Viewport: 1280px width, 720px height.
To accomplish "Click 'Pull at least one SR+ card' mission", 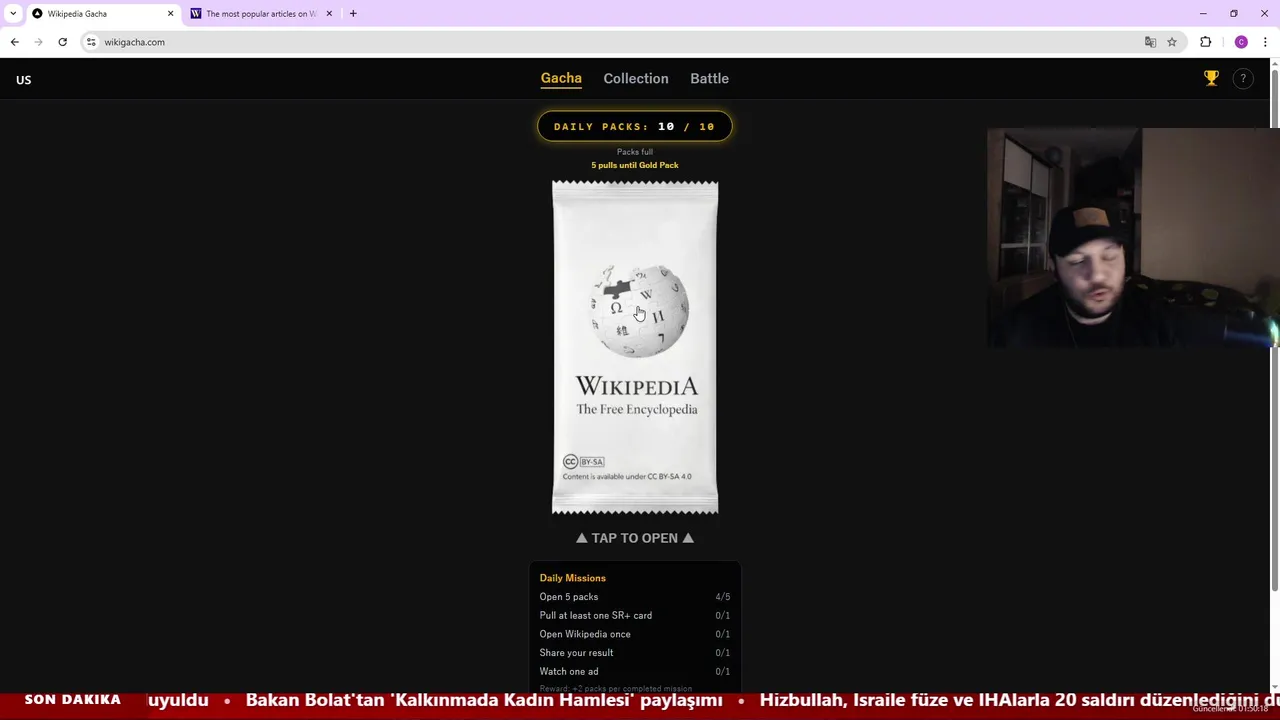I will coord(635,615).
